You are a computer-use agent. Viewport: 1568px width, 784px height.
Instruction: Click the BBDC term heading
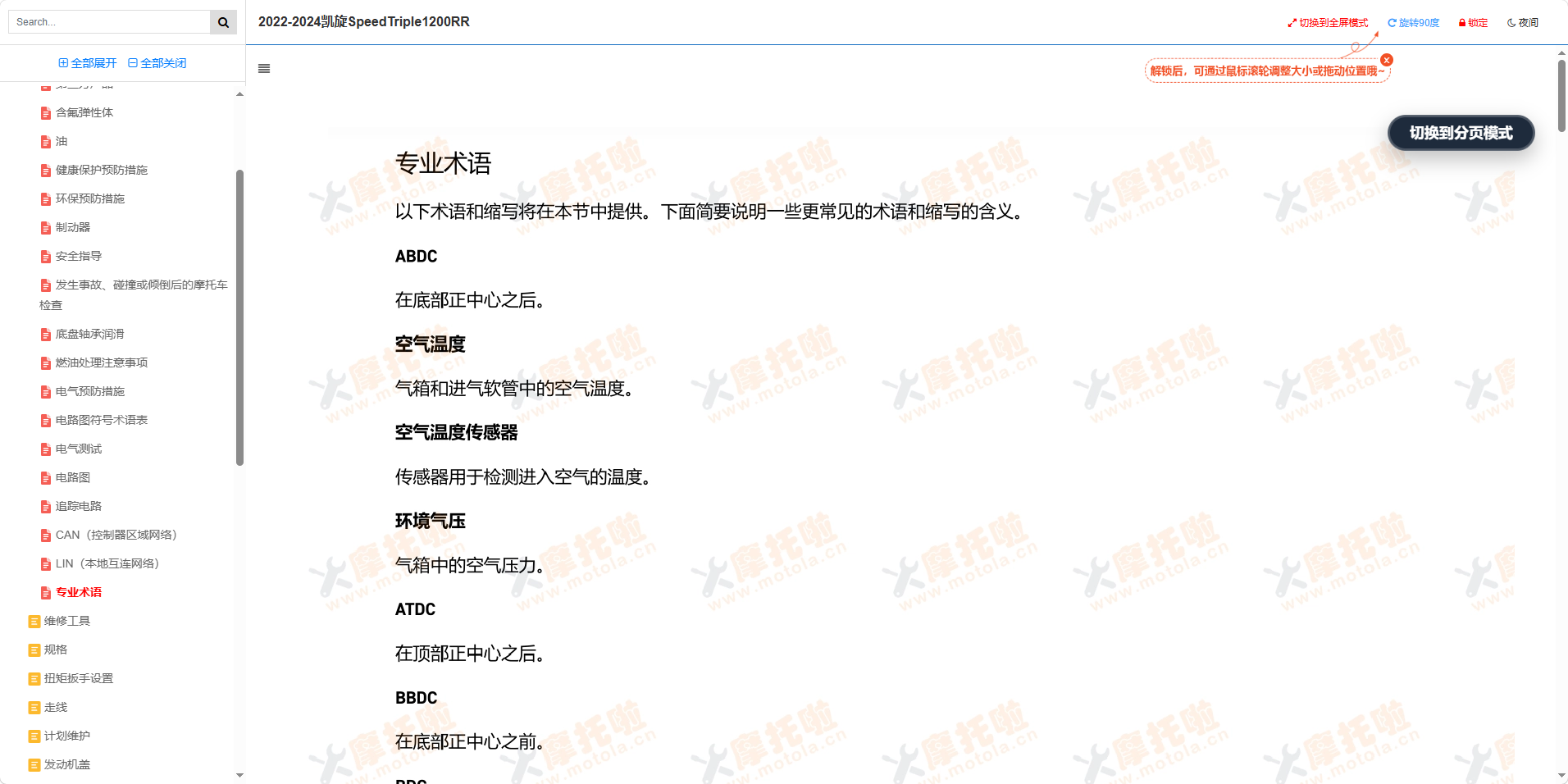(416, 698)
